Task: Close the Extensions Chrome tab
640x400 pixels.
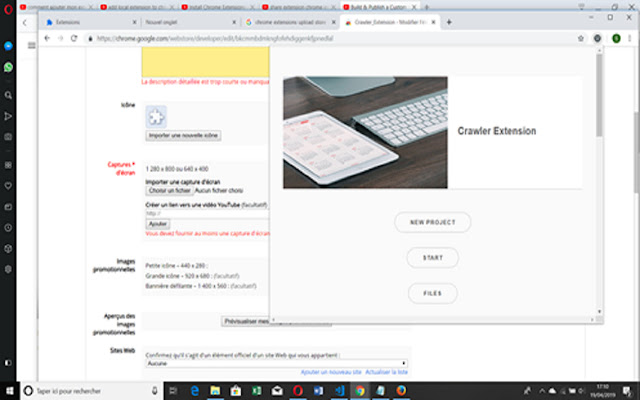Action: [134, 22]
